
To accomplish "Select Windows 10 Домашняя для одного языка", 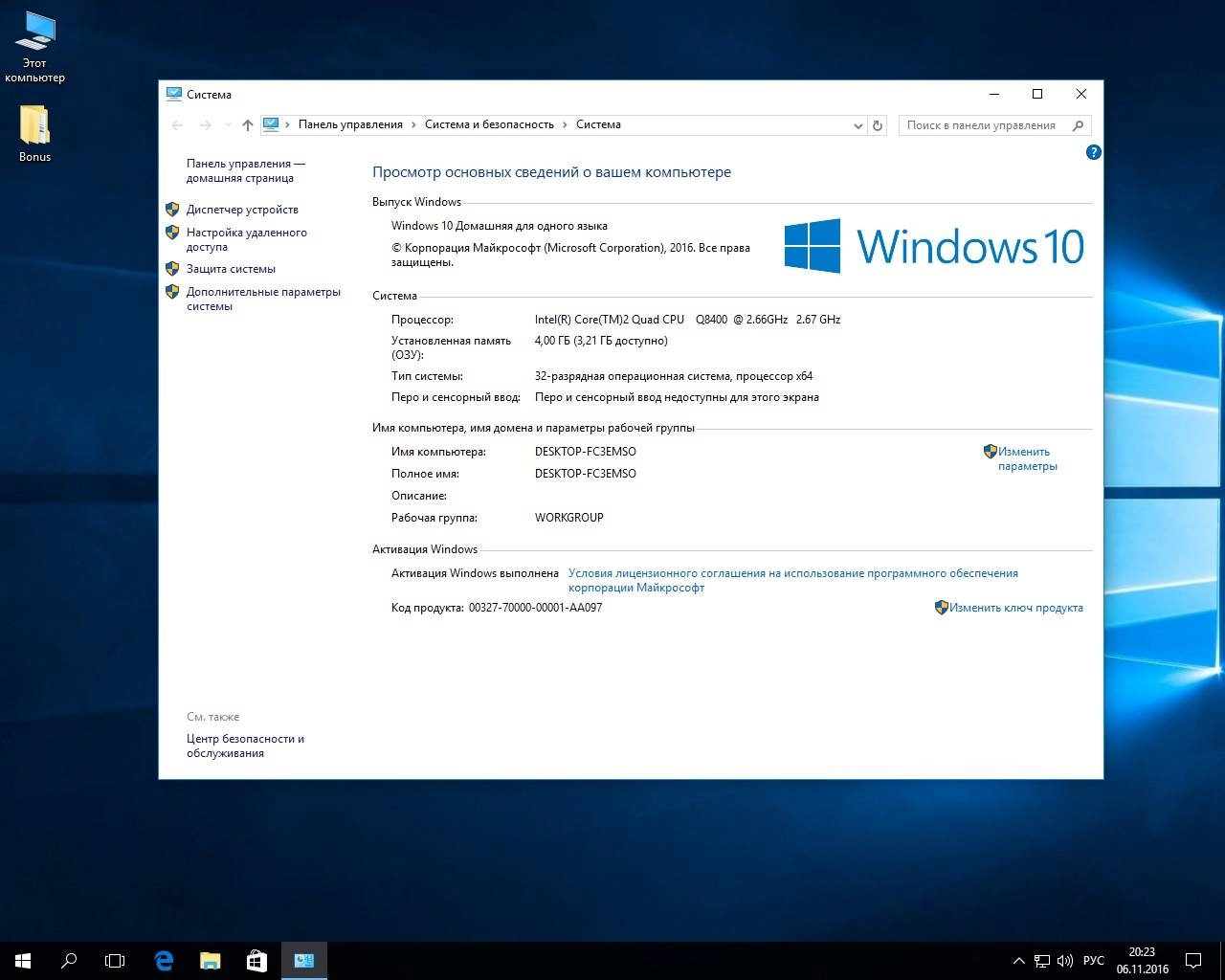I will (x=499, y=226).
